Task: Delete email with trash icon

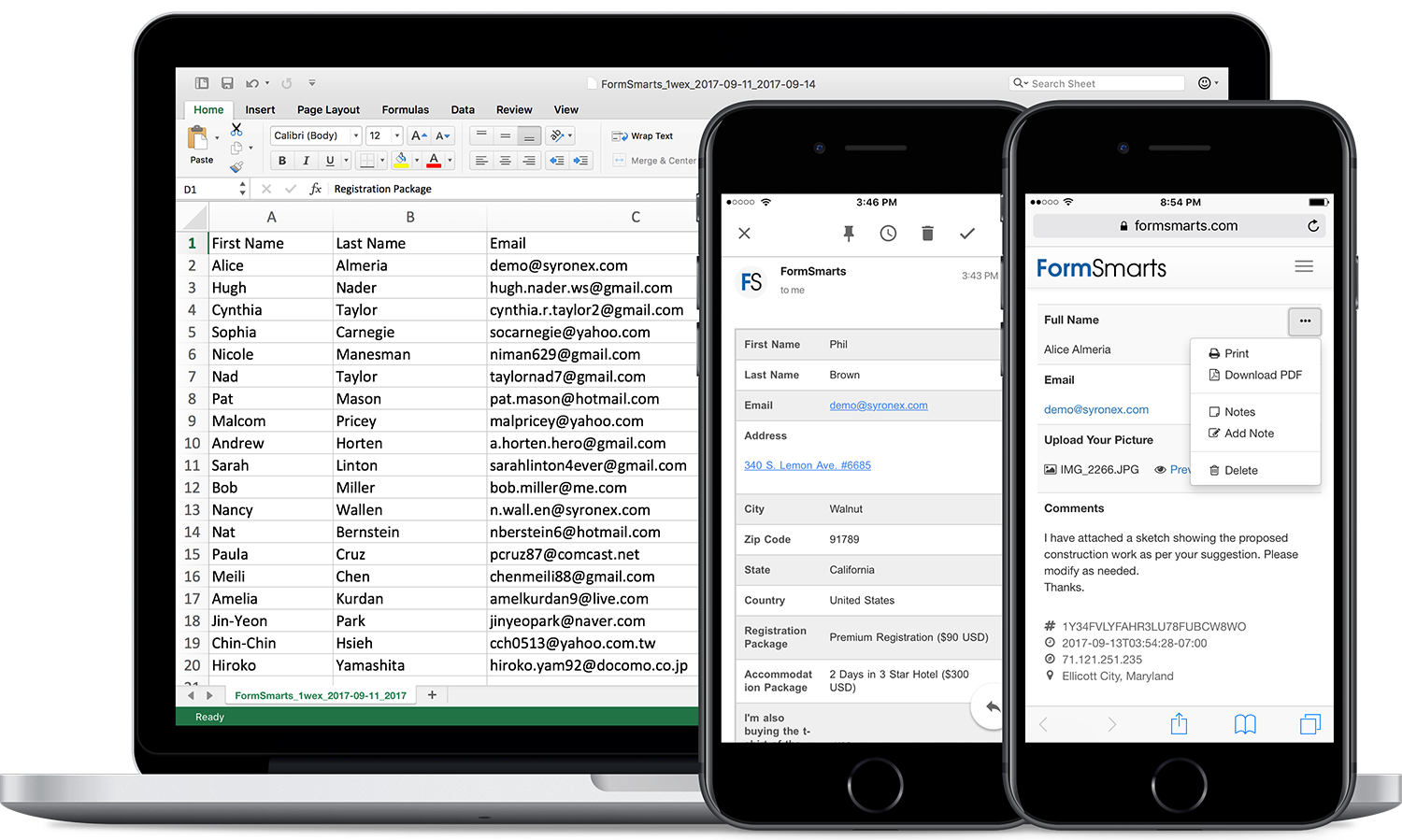Action: [x=927, y=234]
